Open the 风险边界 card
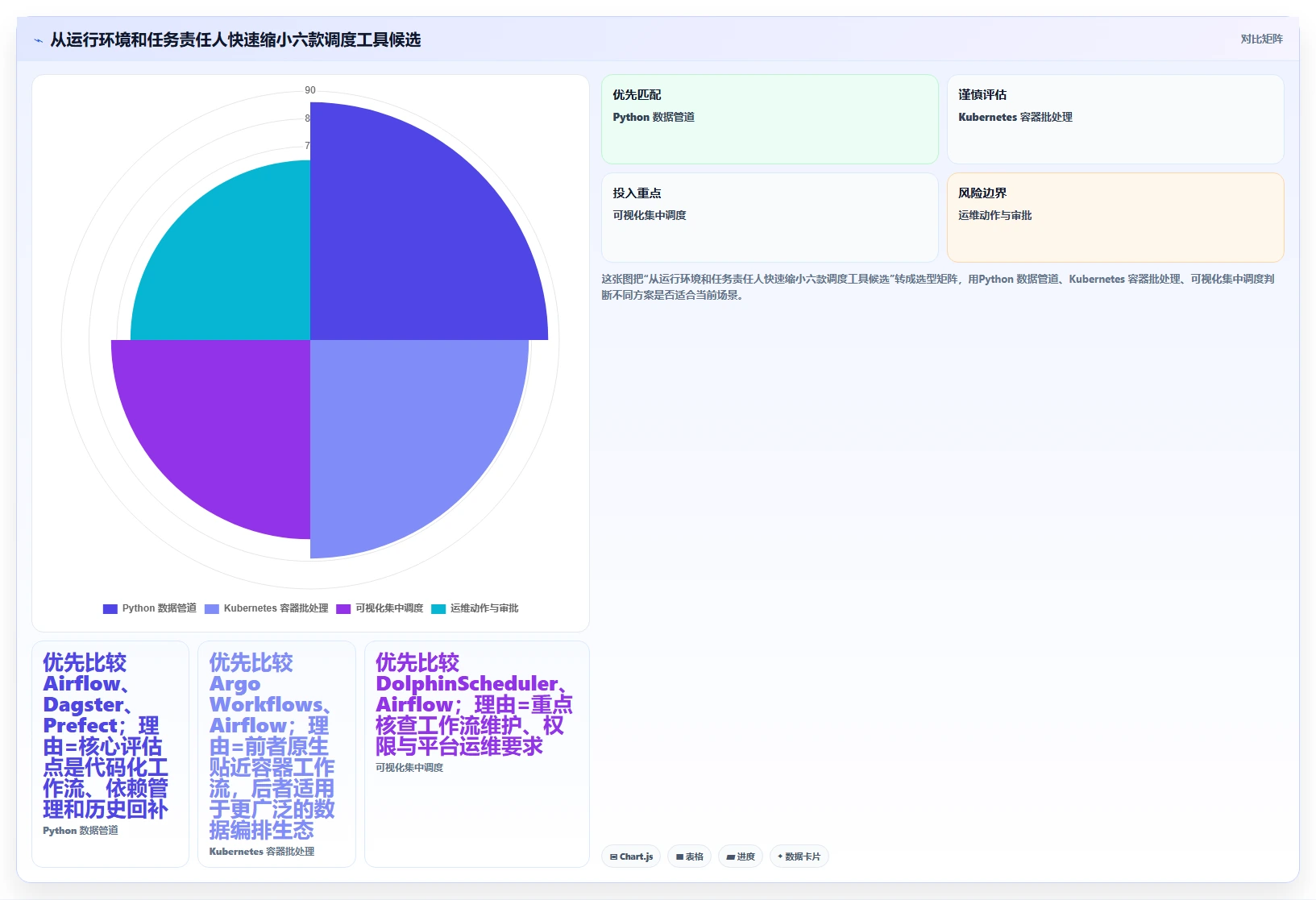This screenshot has width=1316, height=900. point(1115,218)
